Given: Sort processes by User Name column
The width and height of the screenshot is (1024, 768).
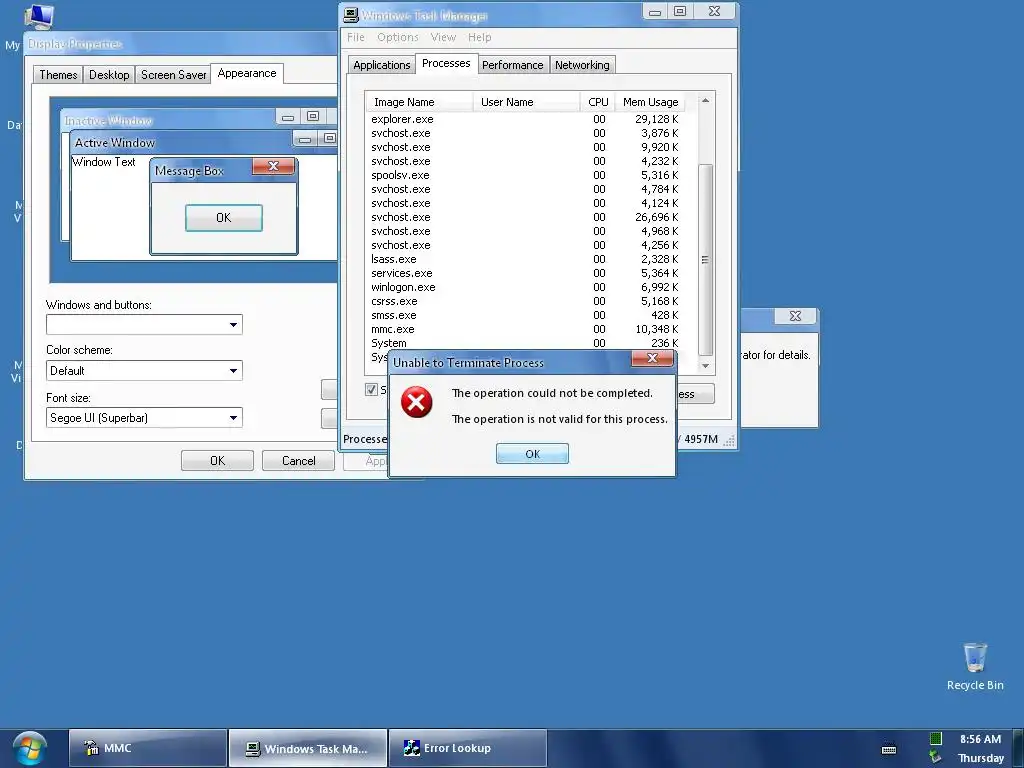Looking at the screenshot, I should 526,102.
